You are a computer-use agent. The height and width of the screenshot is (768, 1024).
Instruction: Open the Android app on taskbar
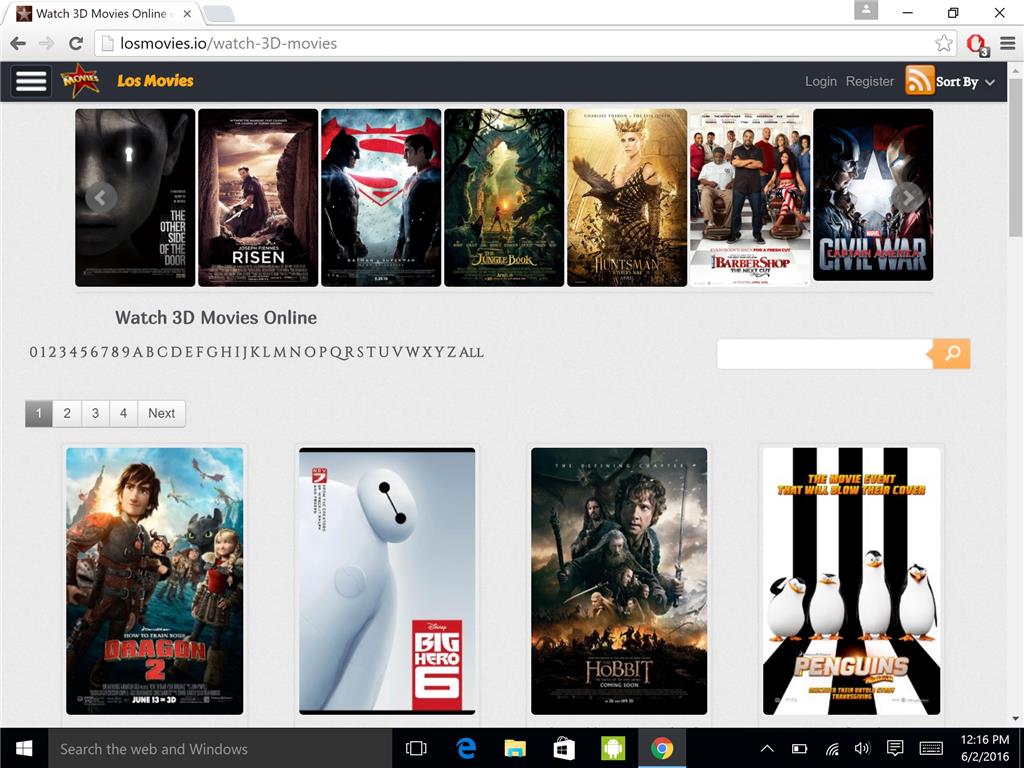click(x=613, y=748)
